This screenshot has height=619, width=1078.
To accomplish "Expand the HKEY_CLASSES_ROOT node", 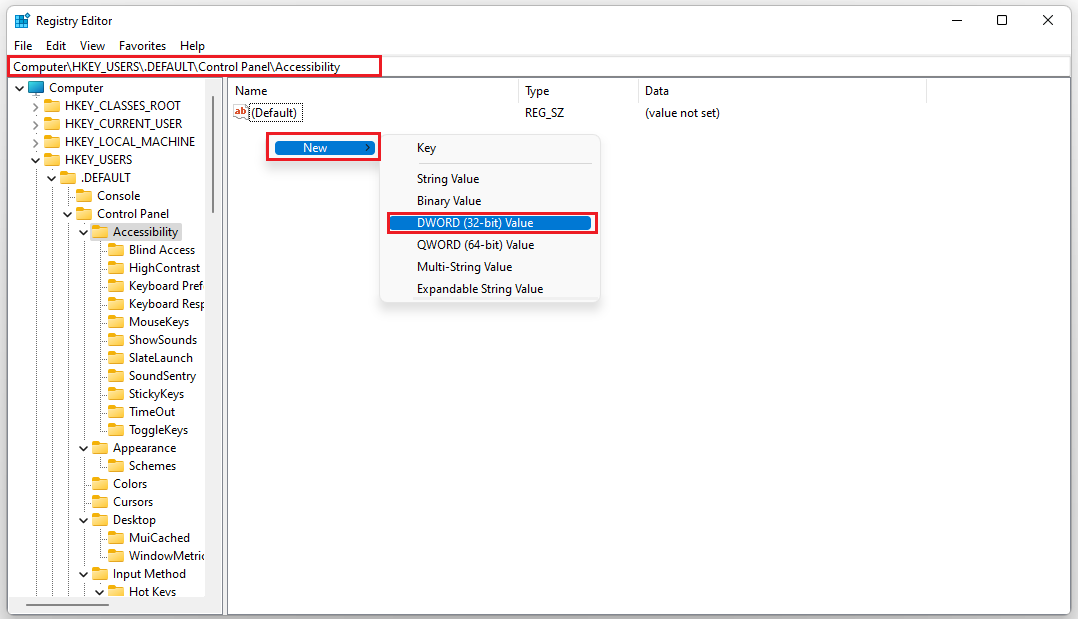I will pyautogui.click(x=36, y=107).
